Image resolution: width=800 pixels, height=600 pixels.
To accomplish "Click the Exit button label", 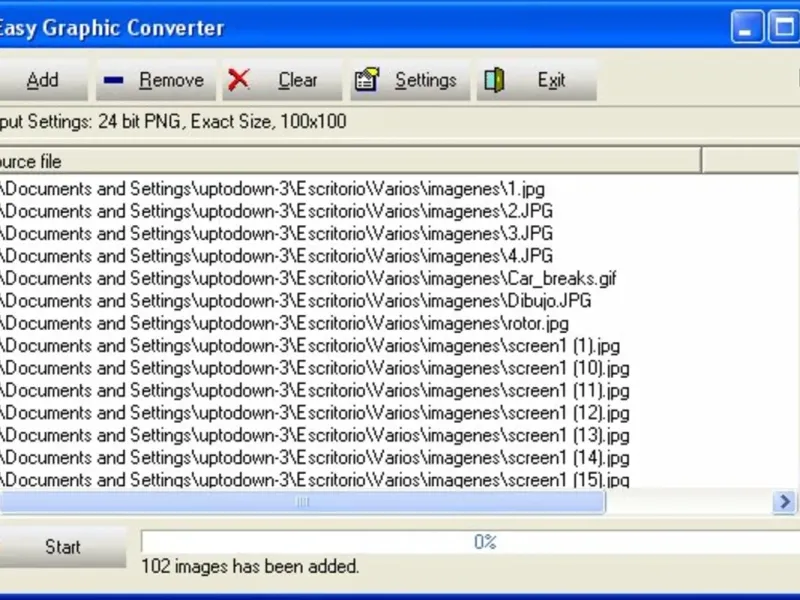I will pos(551,80).
